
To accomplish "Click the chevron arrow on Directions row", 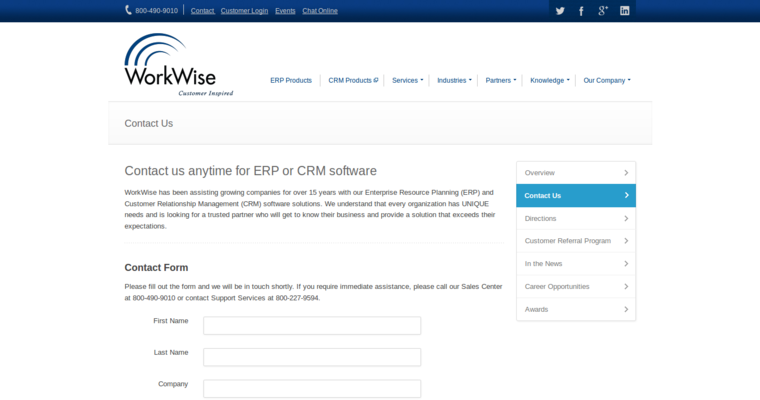I will click(626, 218).
